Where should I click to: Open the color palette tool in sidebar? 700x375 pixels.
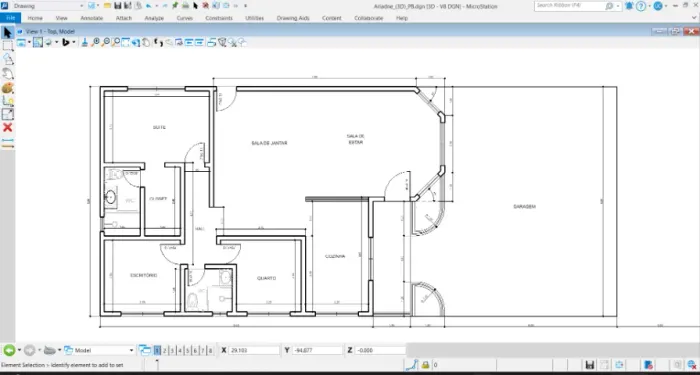(x=8, y=88)
